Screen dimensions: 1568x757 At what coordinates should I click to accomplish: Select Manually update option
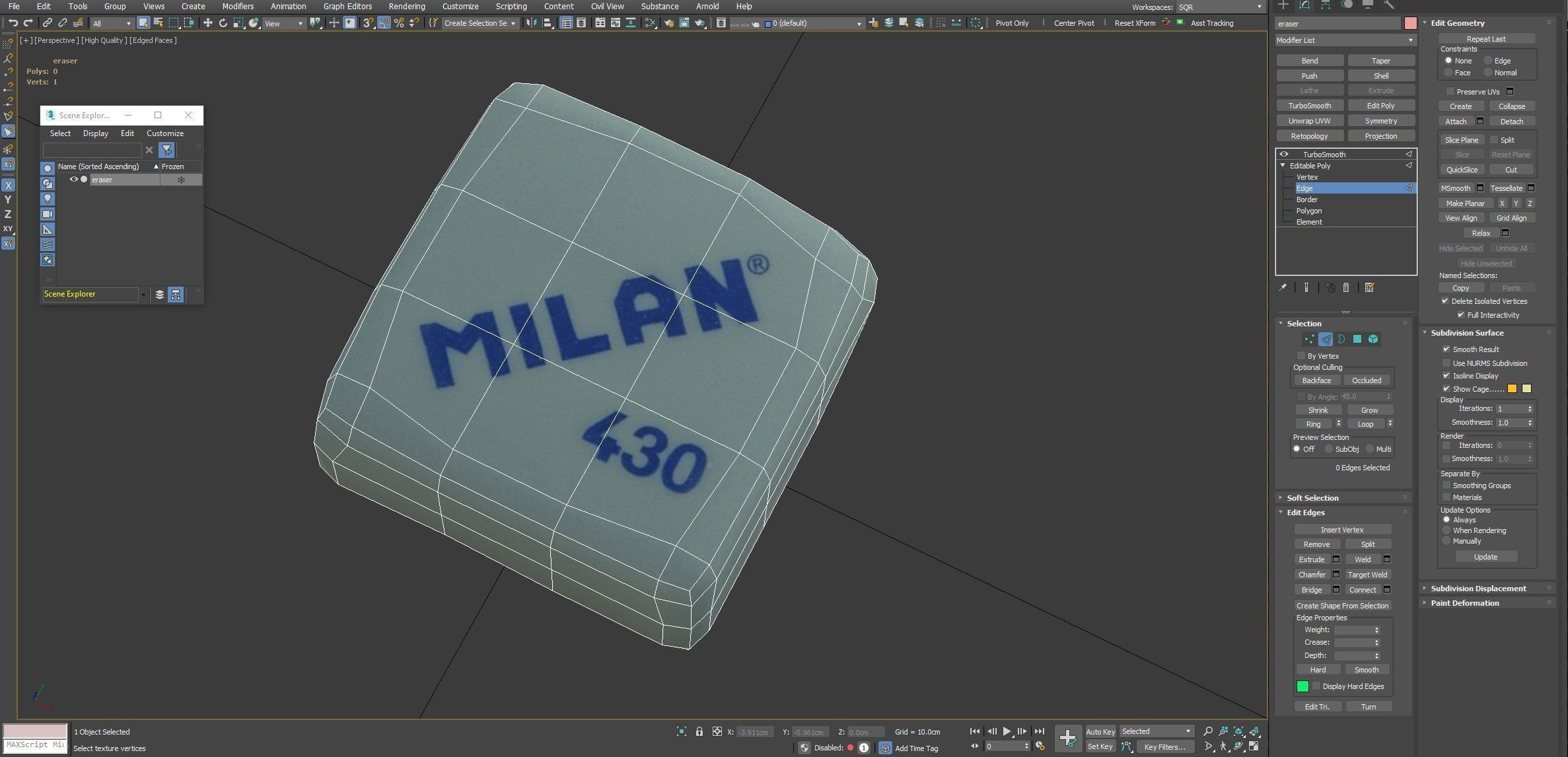click(1446, 540)
